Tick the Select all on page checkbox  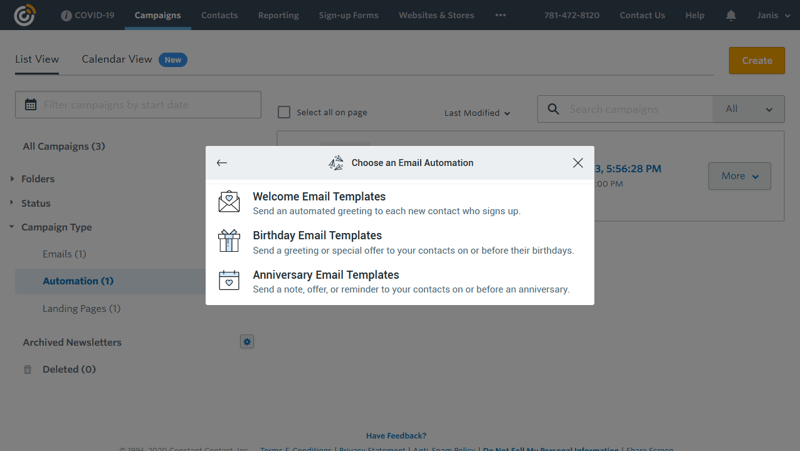point(284,113)
